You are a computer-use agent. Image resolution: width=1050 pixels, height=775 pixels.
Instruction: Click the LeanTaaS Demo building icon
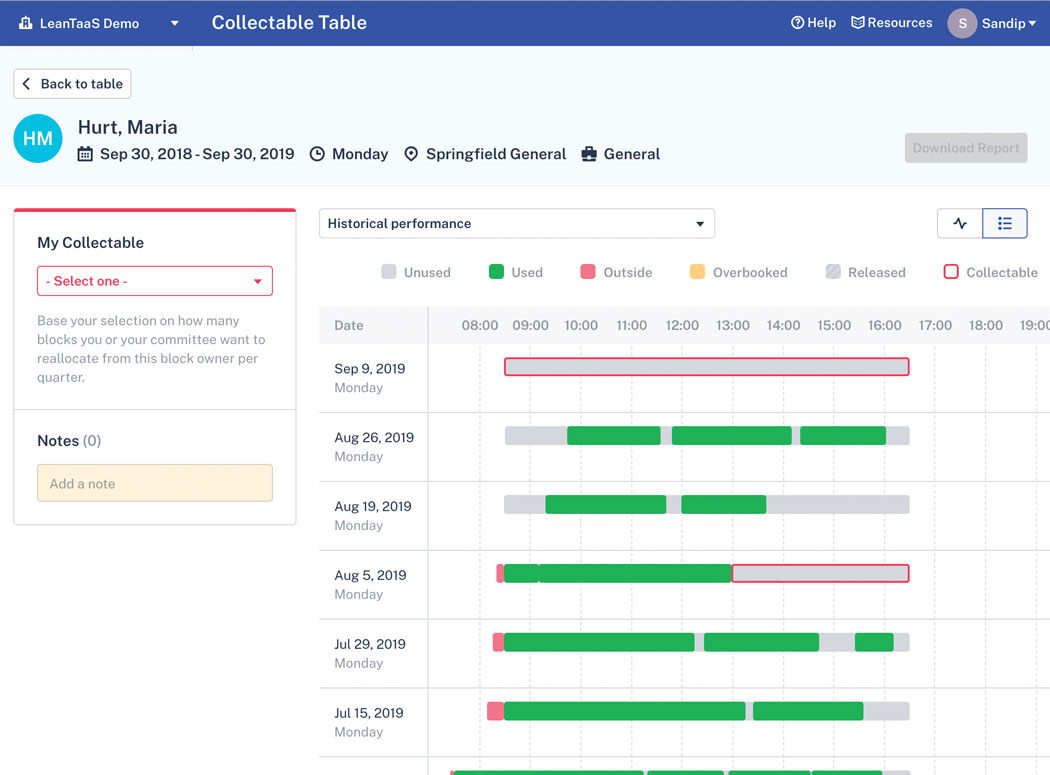pos(26,23)
